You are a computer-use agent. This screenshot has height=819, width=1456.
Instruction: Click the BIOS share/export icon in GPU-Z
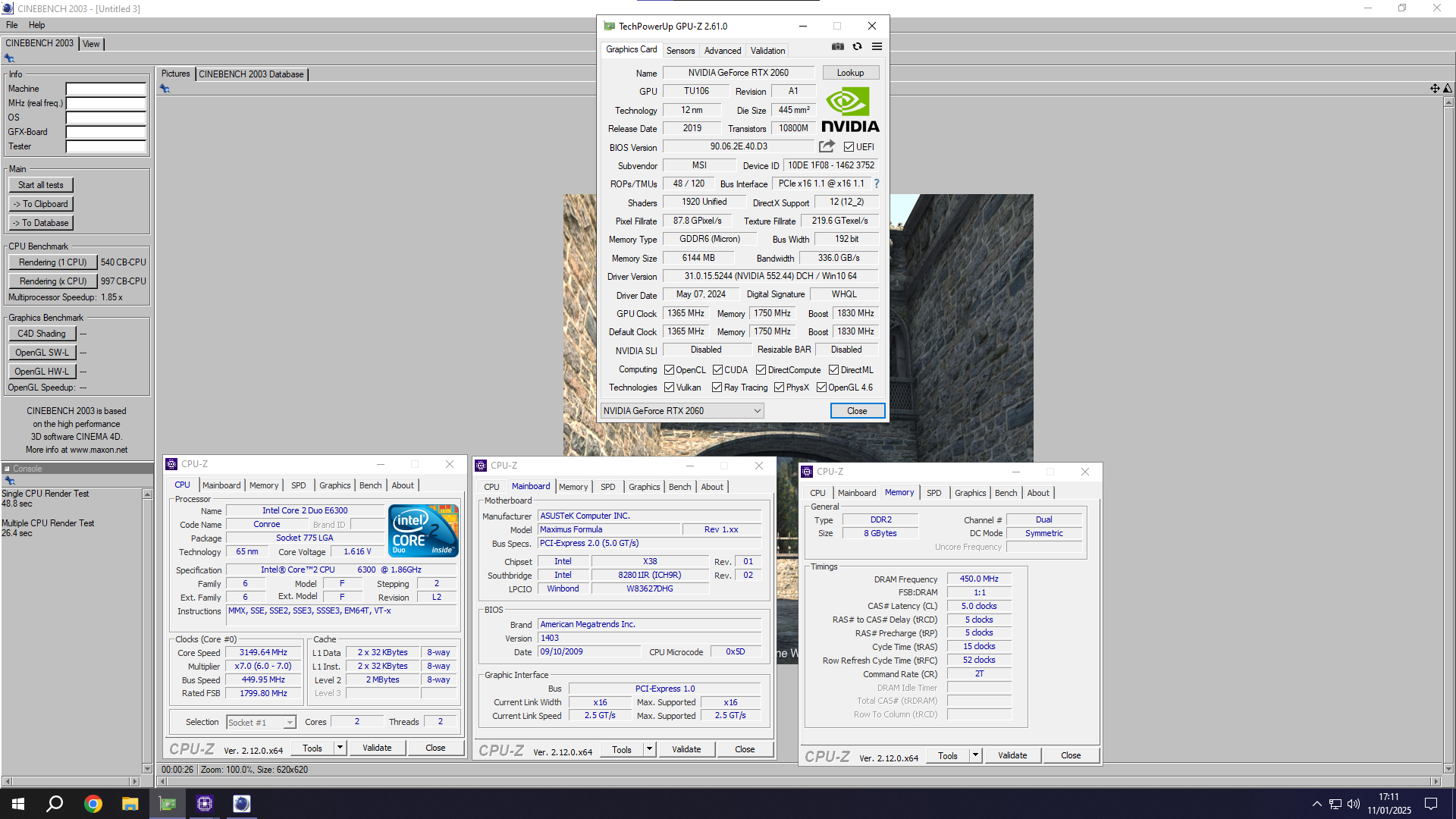click(x=827, y=146)
